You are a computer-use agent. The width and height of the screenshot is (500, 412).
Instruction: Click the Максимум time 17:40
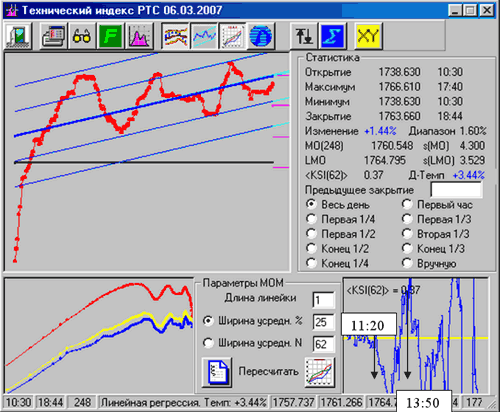pos(450,87)
